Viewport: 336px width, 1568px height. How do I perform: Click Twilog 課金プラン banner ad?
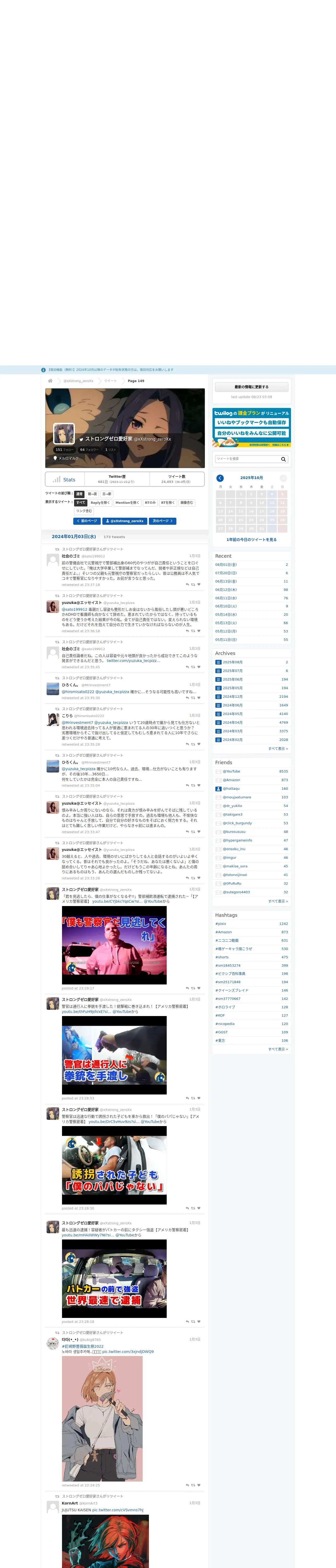[x=251, y=428]
